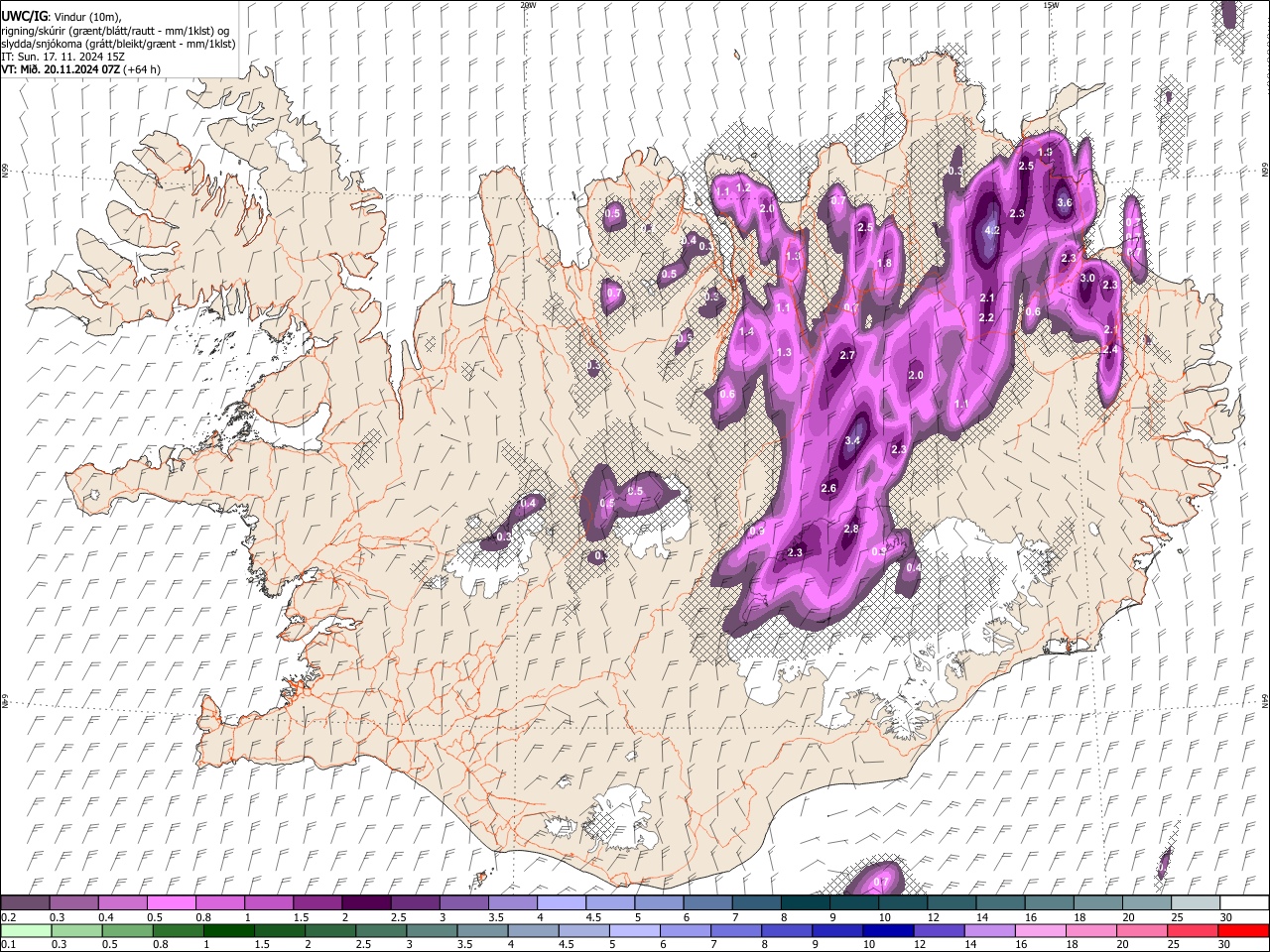
Task: Select the '2.8' value label on the map
Action: pos(850,530)
